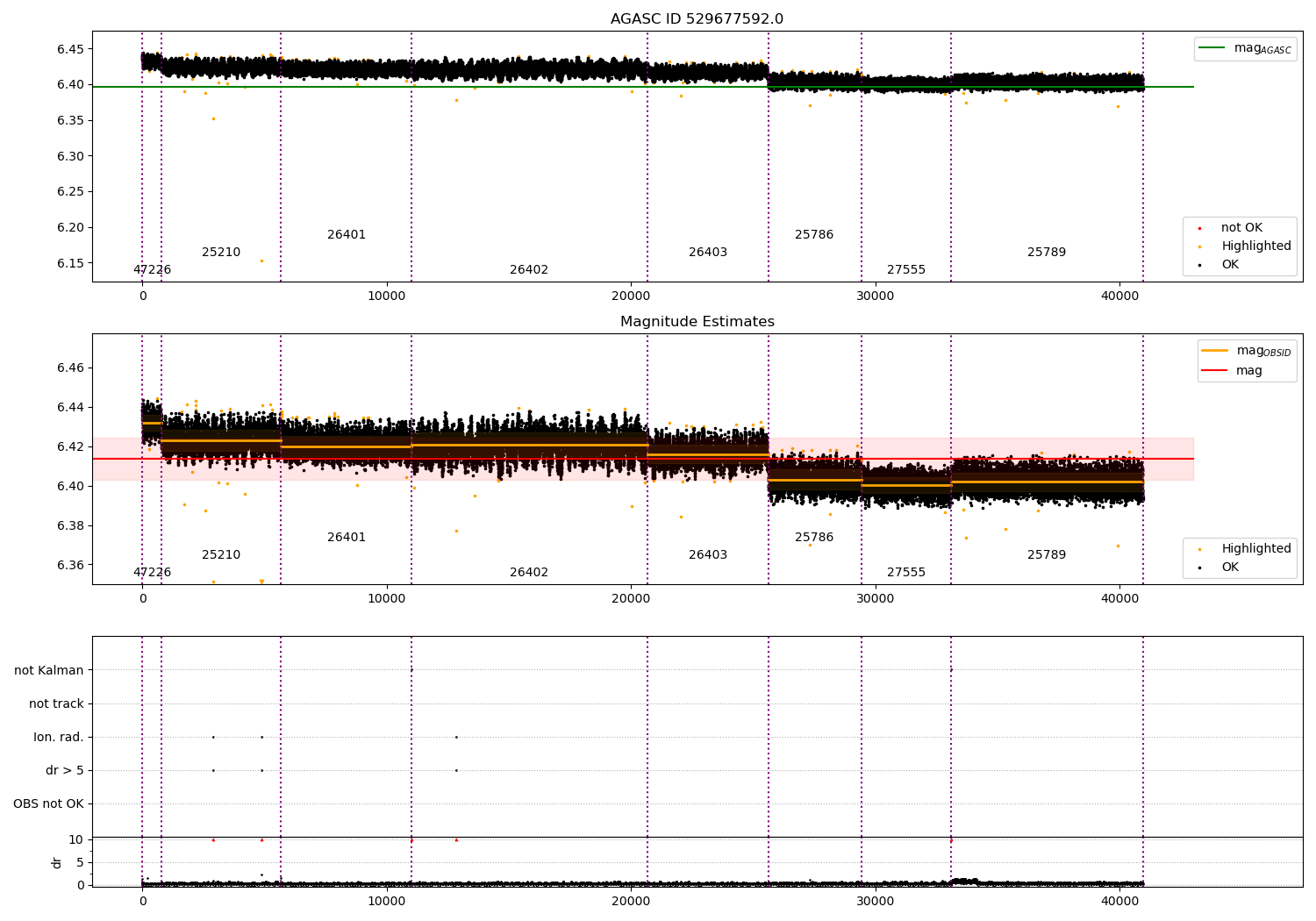The image size is (1316, 921).
Task: Click obsid label 25786 in the top plot
Action: coord(814,235)
